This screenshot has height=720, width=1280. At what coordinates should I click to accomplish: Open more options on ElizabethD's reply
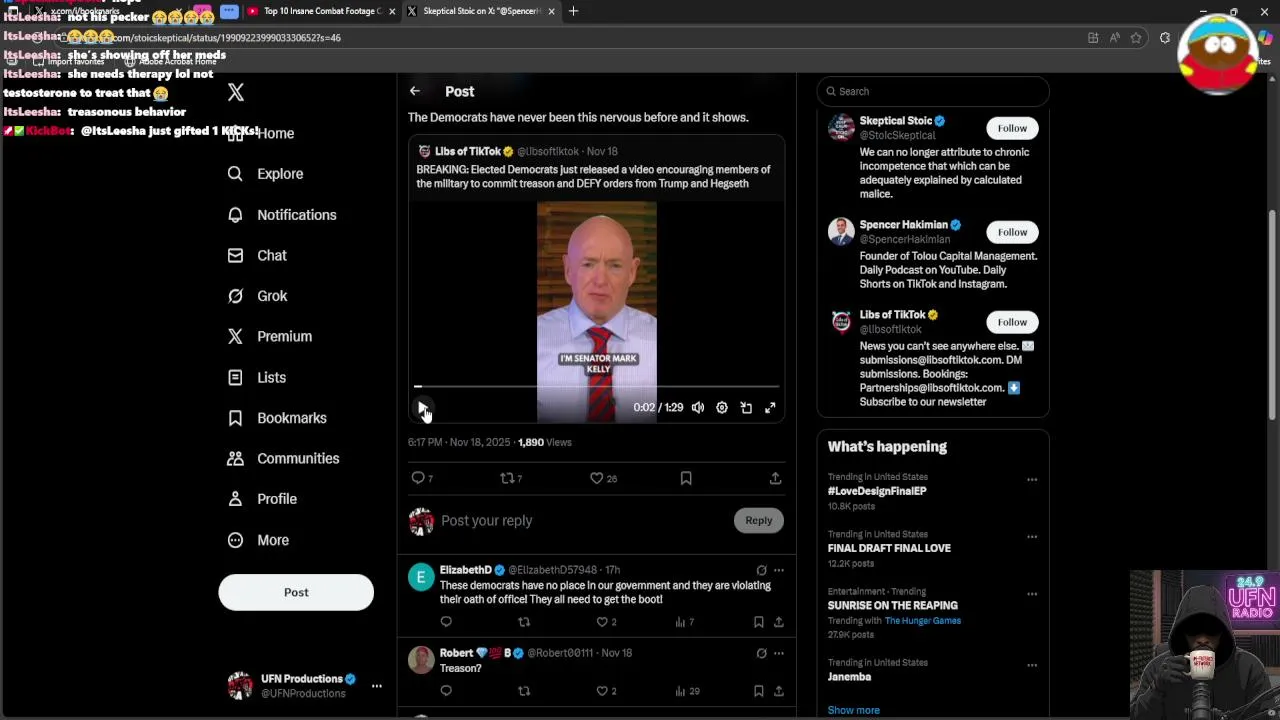779,570
